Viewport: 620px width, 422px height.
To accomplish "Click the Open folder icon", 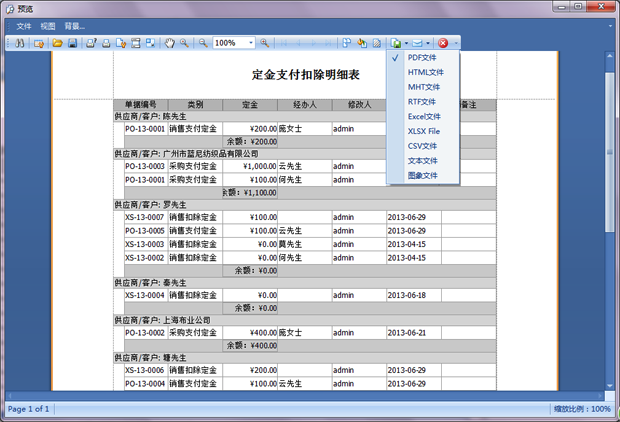I will [58, 43].
